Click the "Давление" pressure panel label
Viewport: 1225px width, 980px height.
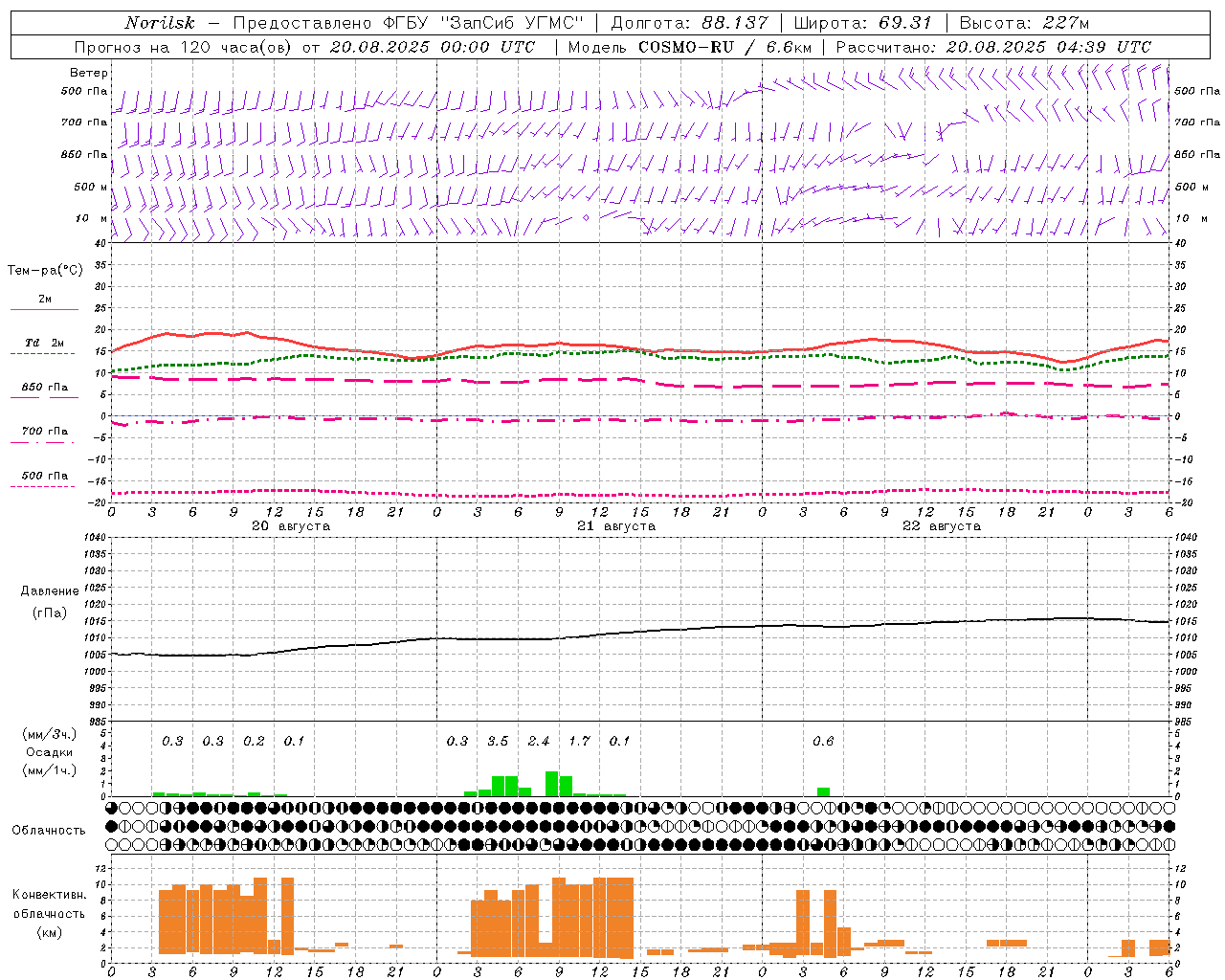[50, 591]
